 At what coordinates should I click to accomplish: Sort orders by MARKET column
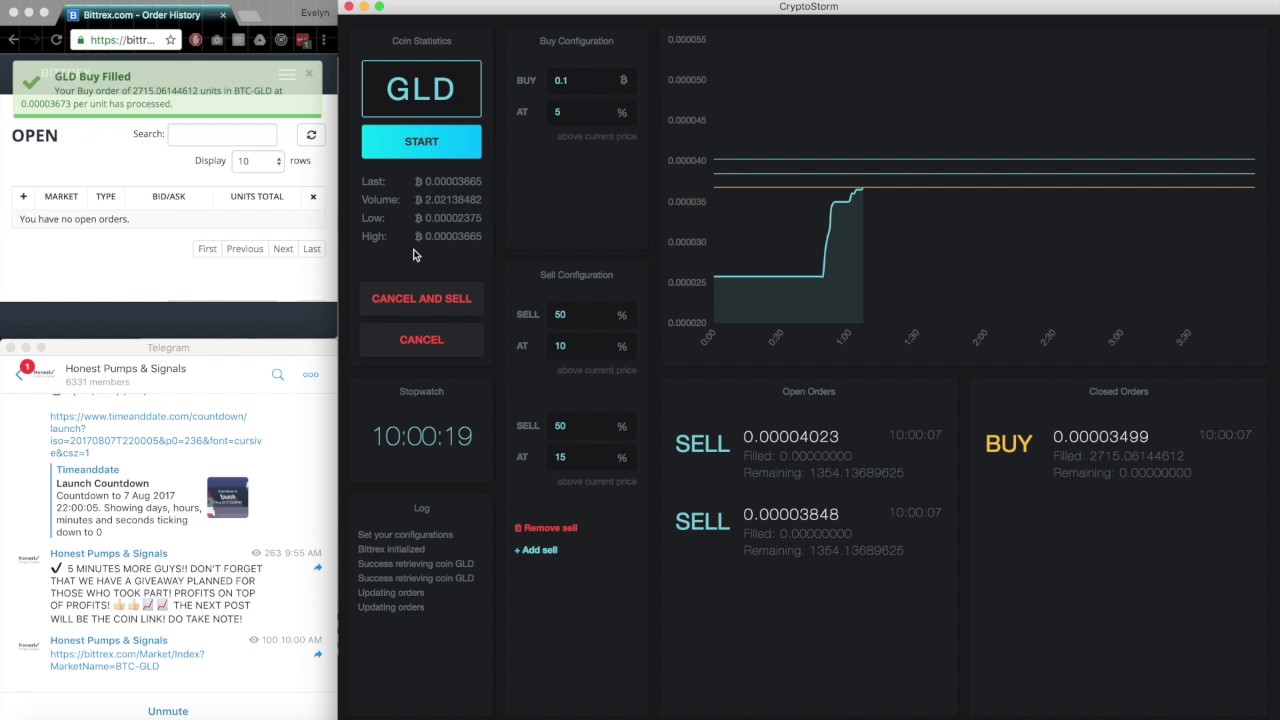pyautogui.click(x=61, y=197)
